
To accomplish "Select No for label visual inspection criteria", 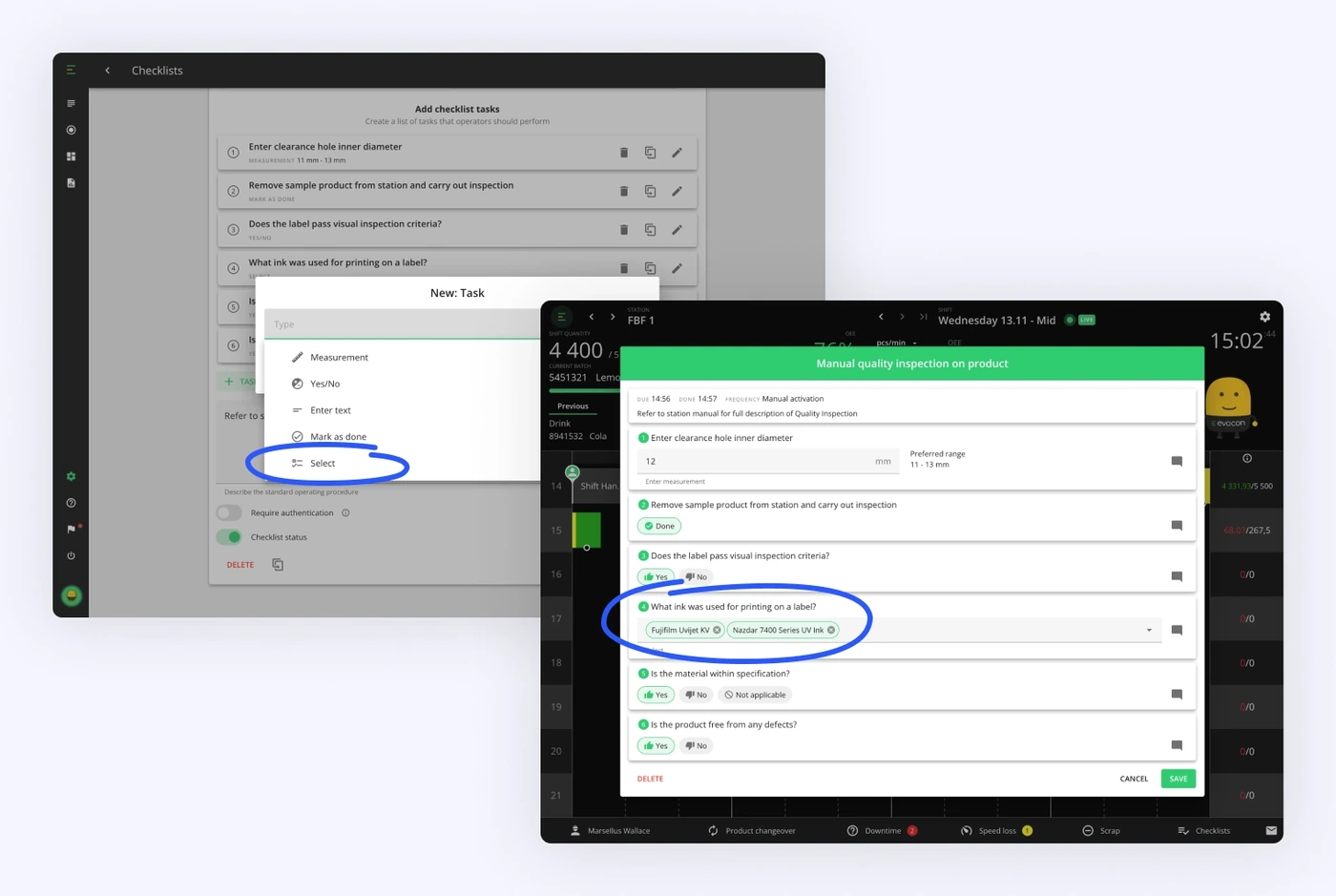I will pyautogui.click(x=697, y=577).
